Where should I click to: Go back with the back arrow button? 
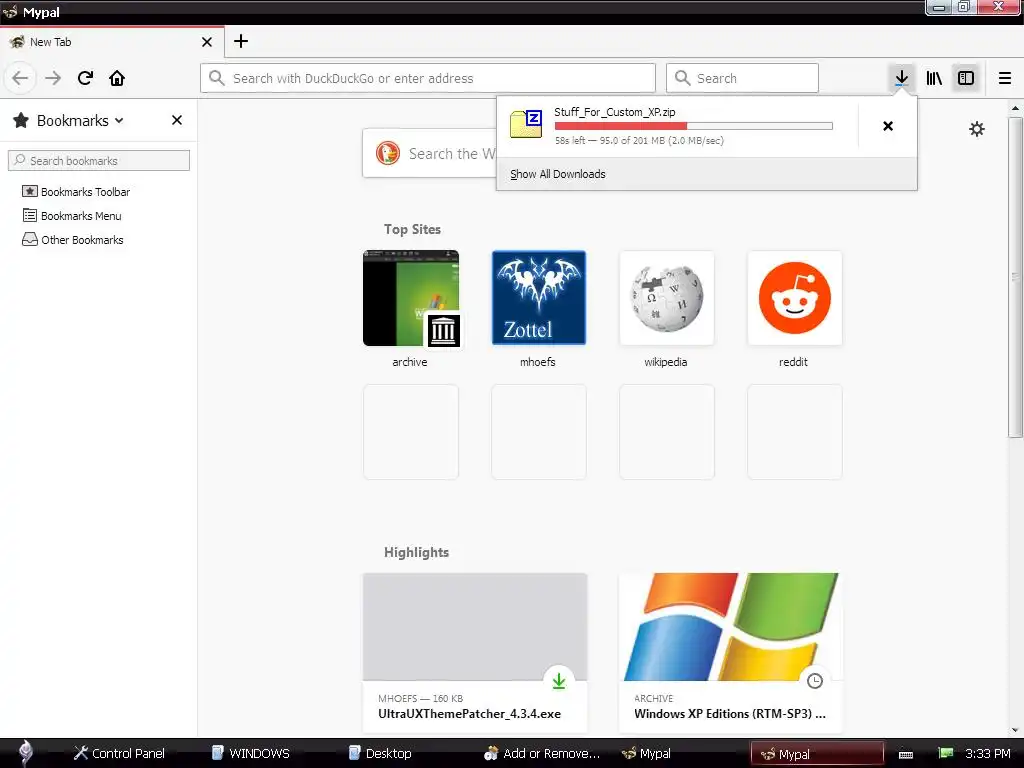pyautogui.click(x=20, y=78)
